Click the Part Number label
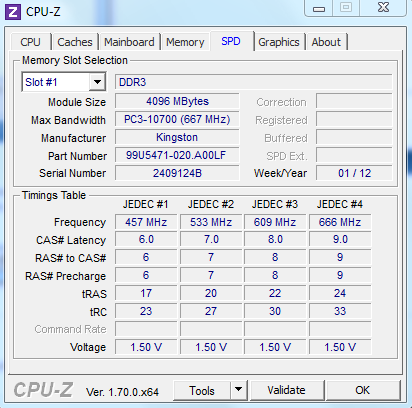Viewport: 412px width, 408px height. click(x=77, y=156)
